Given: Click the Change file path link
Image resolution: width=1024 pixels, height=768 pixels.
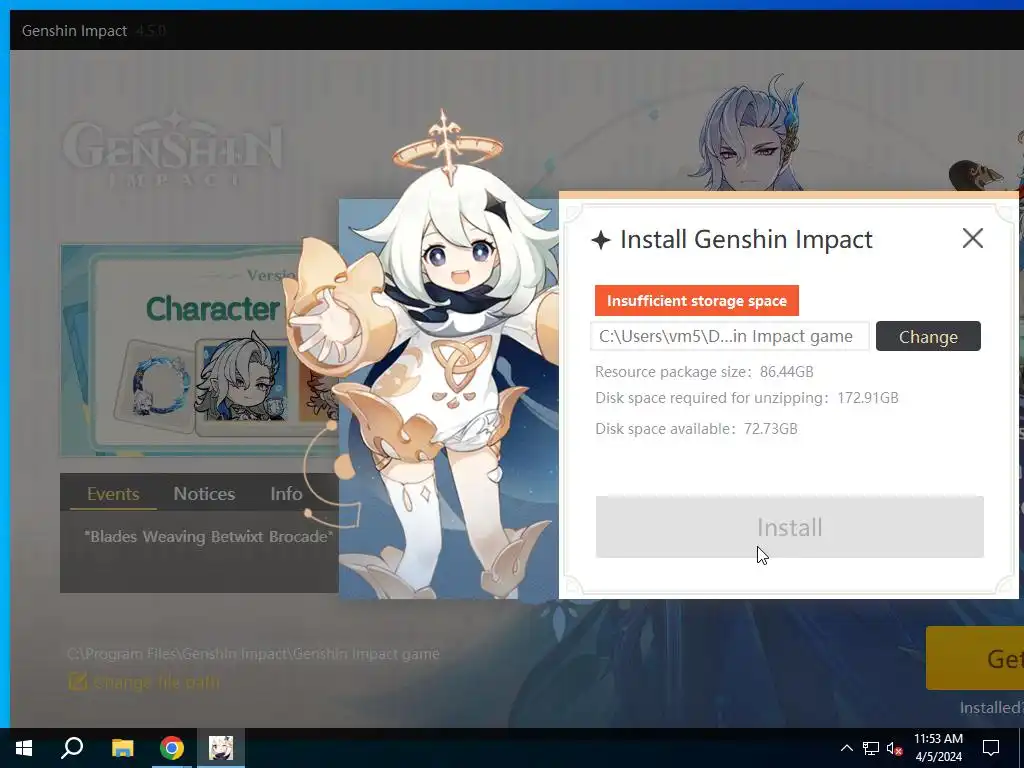Looking at the screenshot, I should pos(157,682).
